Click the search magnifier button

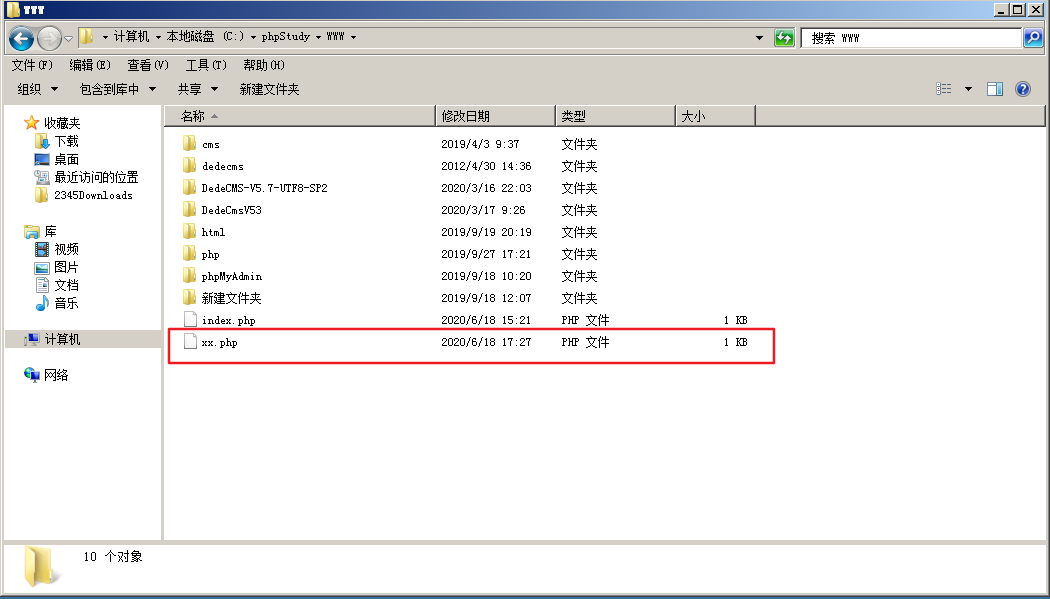[x=1033, y=37]
